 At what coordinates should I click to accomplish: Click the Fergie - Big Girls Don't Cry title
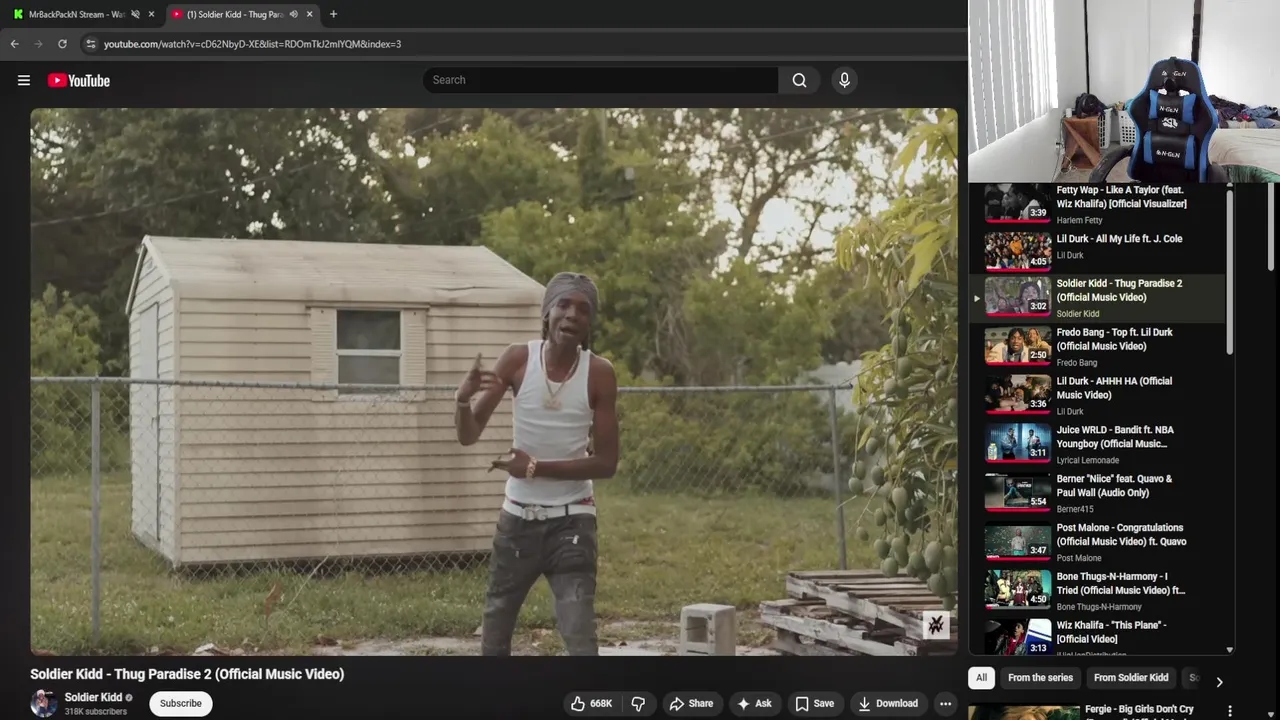pyautogui.click(x=1139, y=709)
